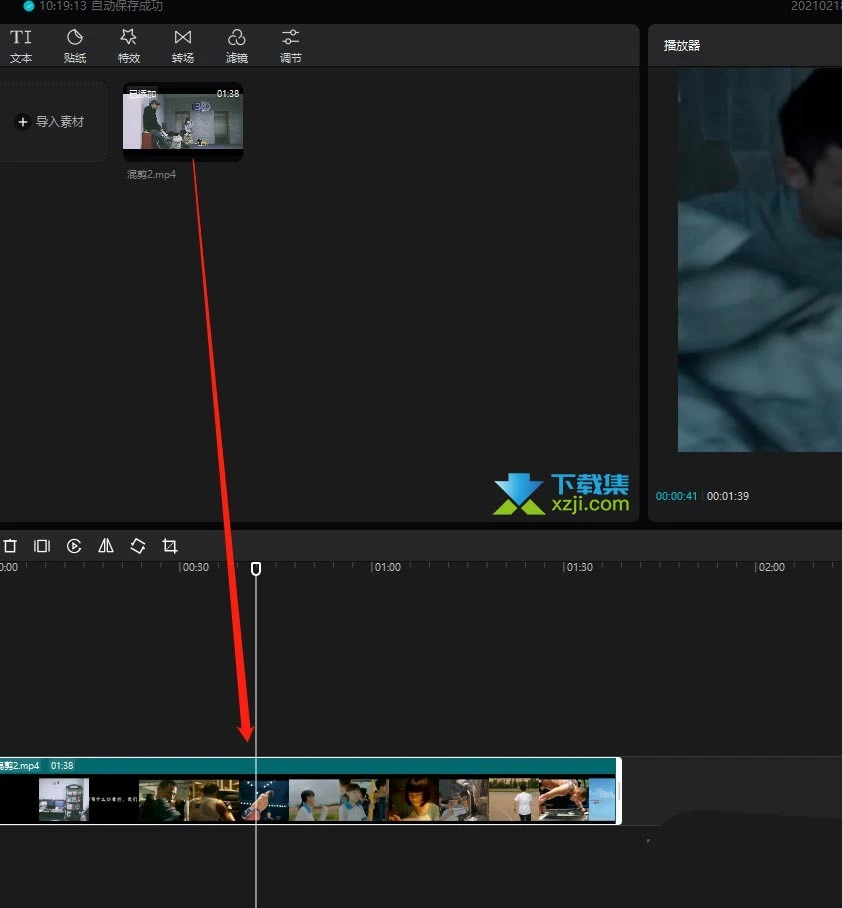
Task: Open the 贴纸 sticker panel
Action: tap(75, 44)
